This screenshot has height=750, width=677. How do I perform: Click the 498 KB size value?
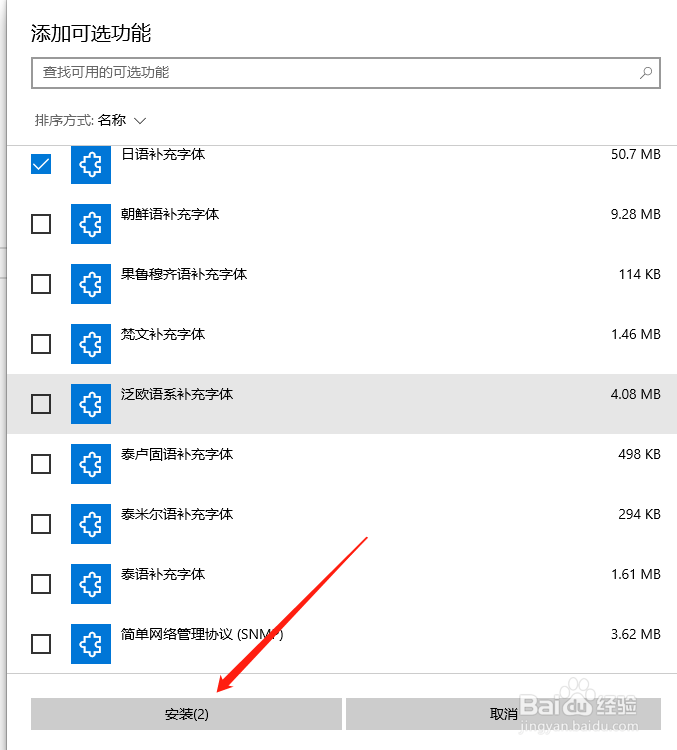coord(640,454)
